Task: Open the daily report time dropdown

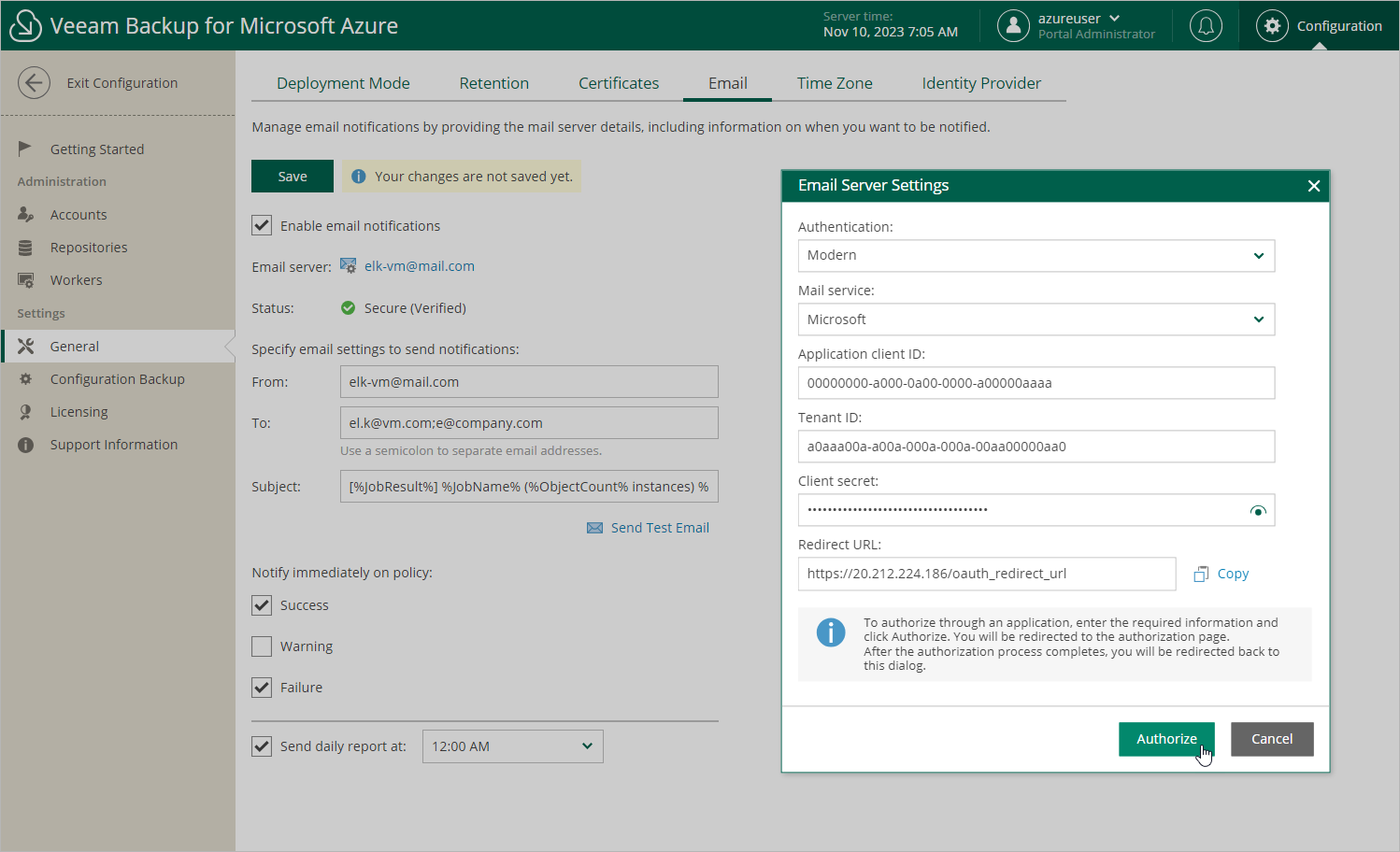Action: pyautogui.click(x=512, y=746)
